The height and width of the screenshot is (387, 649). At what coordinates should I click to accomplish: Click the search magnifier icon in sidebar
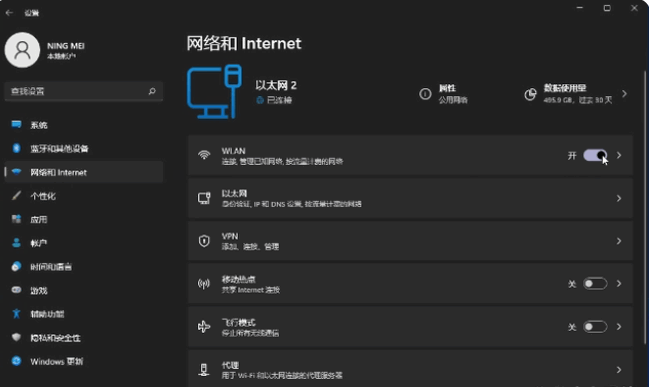[x=152, y=91]
